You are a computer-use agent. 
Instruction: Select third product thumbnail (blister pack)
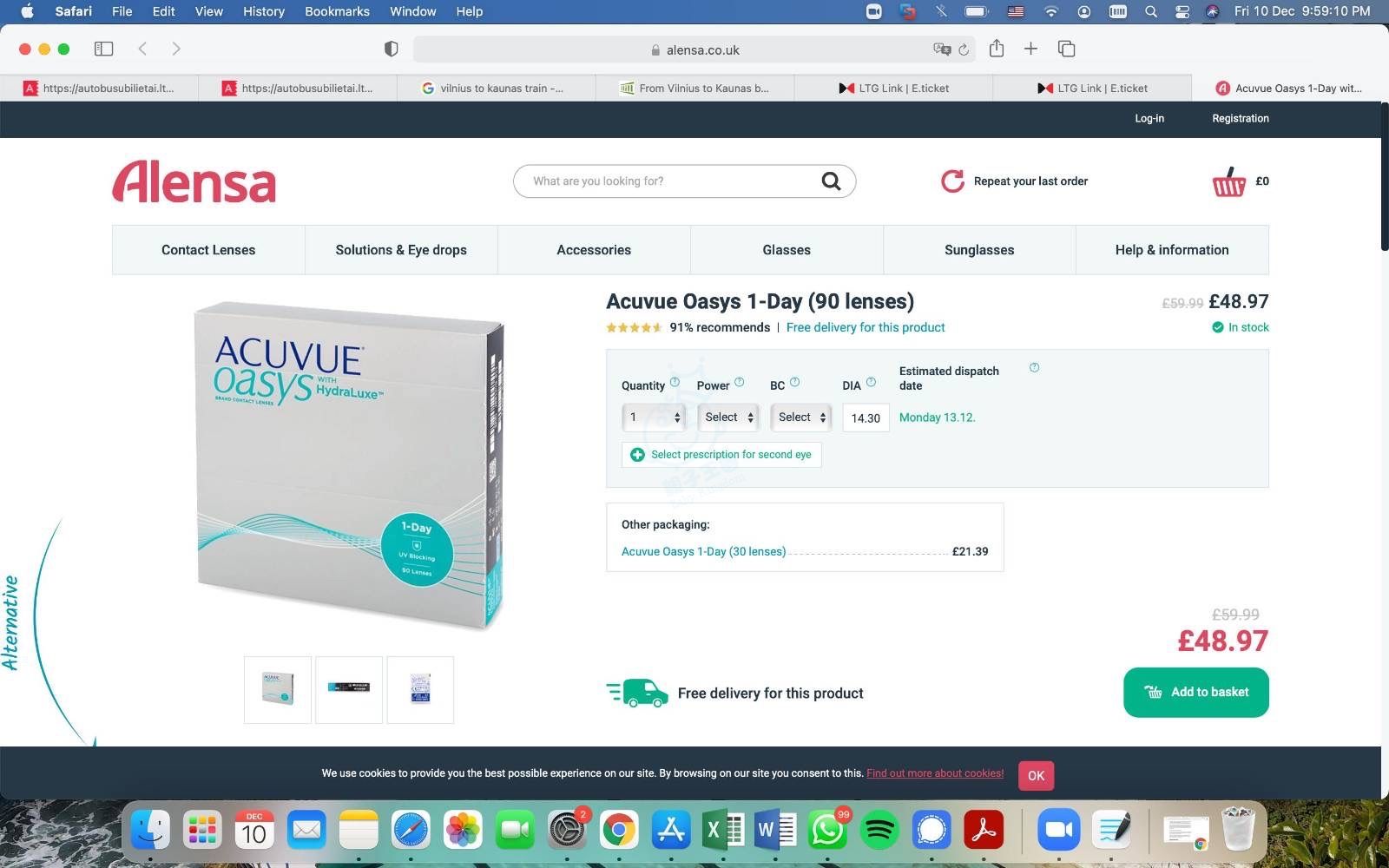pos(420,690)
